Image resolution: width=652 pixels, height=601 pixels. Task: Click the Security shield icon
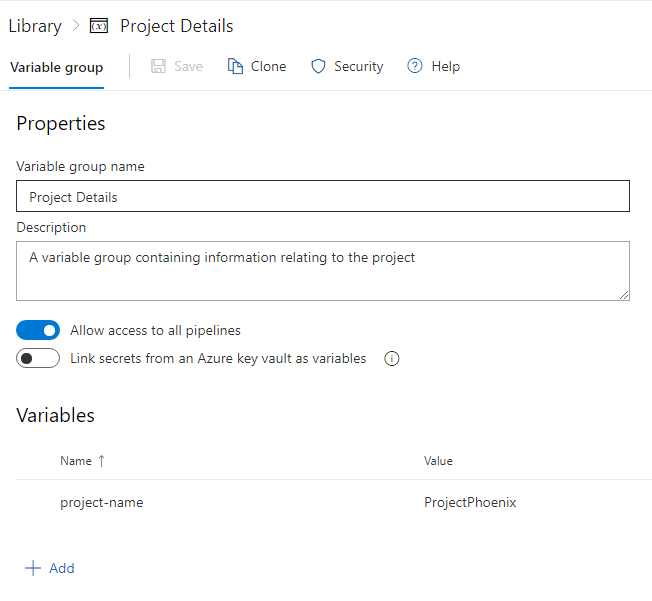(x=319, y=67)
